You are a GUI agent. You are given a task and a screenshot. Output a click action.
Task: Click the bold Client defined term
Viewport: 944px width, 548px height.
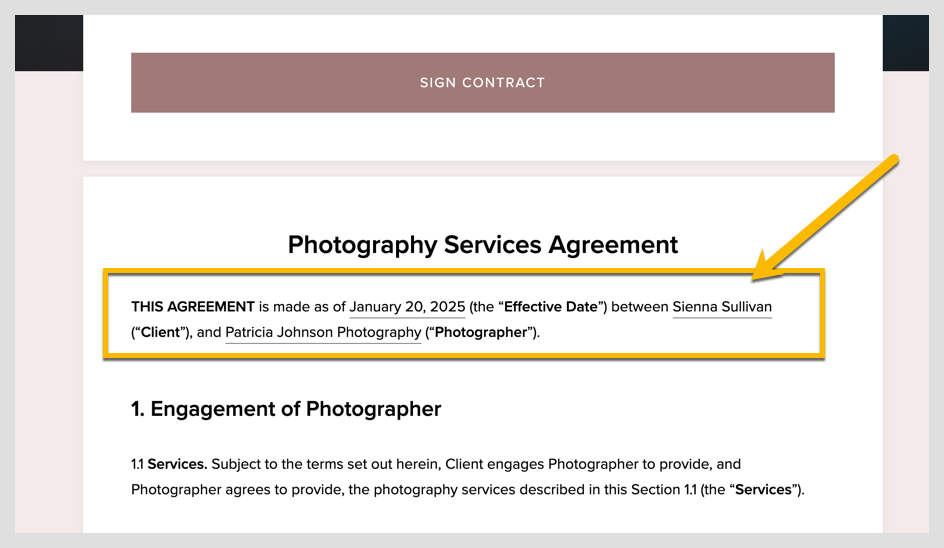coord(164,332)
